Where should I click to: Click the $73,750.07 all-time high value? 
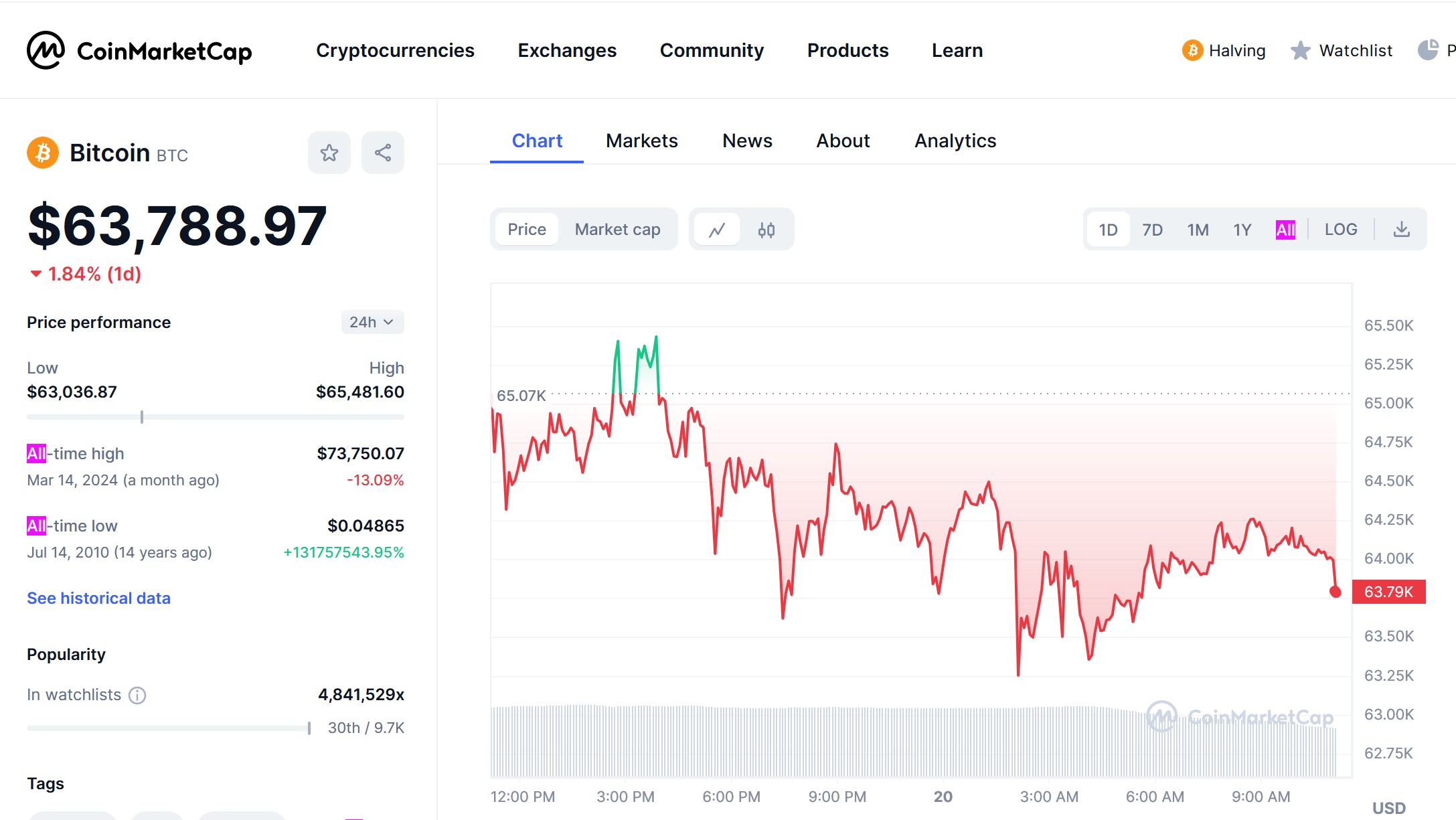[x=360, y=453]
